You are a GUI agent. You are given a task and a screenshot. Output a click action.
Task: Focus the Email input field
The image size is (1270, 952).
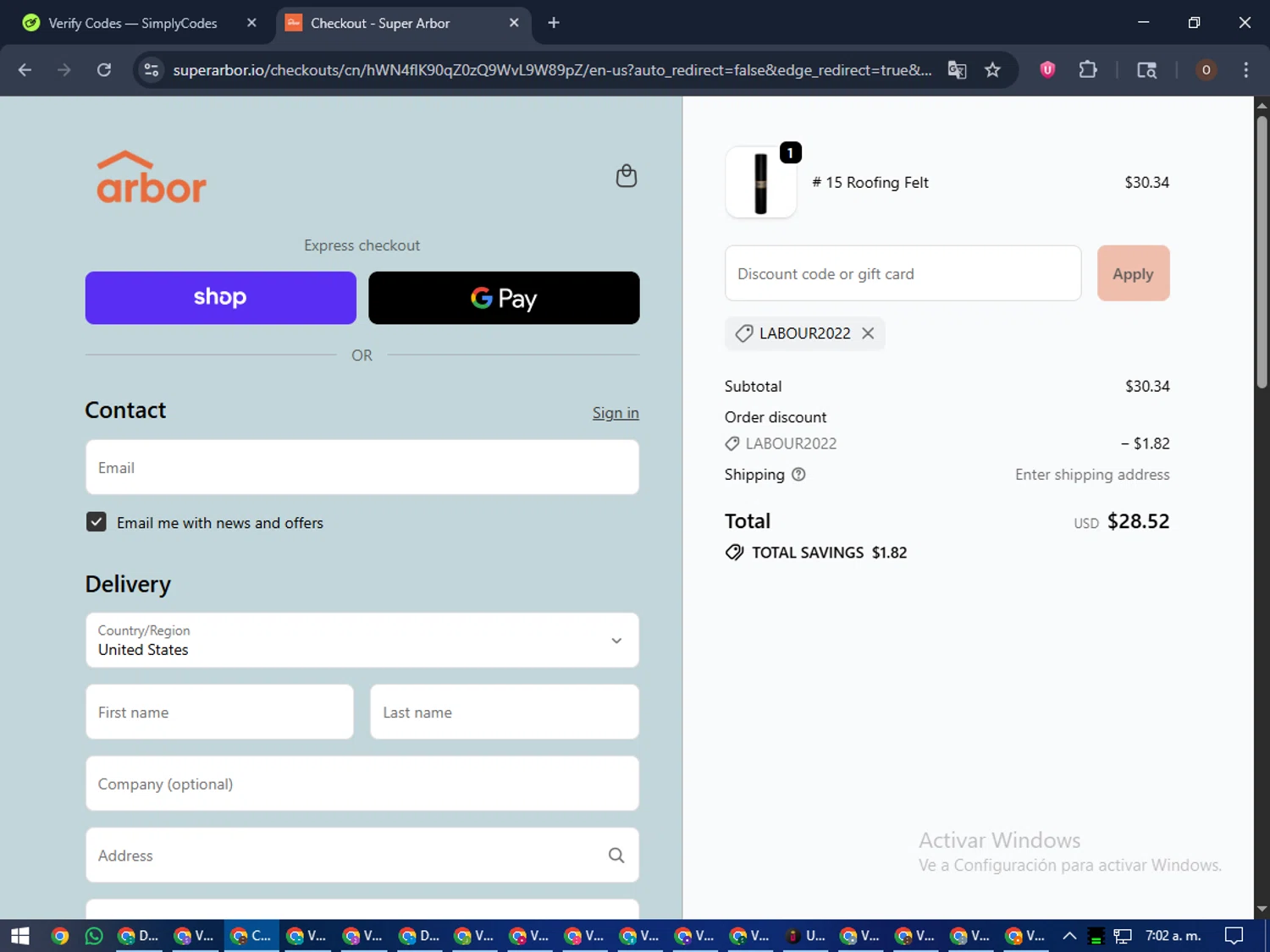(362, 467)
